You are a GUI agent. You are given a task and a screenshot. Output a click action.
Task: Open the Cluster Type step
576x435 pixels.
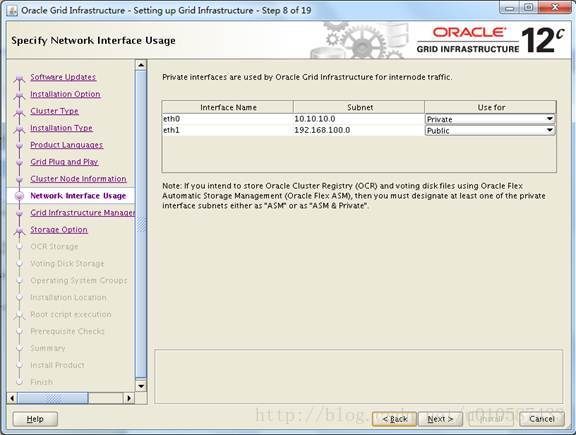(x=54, y=111)
